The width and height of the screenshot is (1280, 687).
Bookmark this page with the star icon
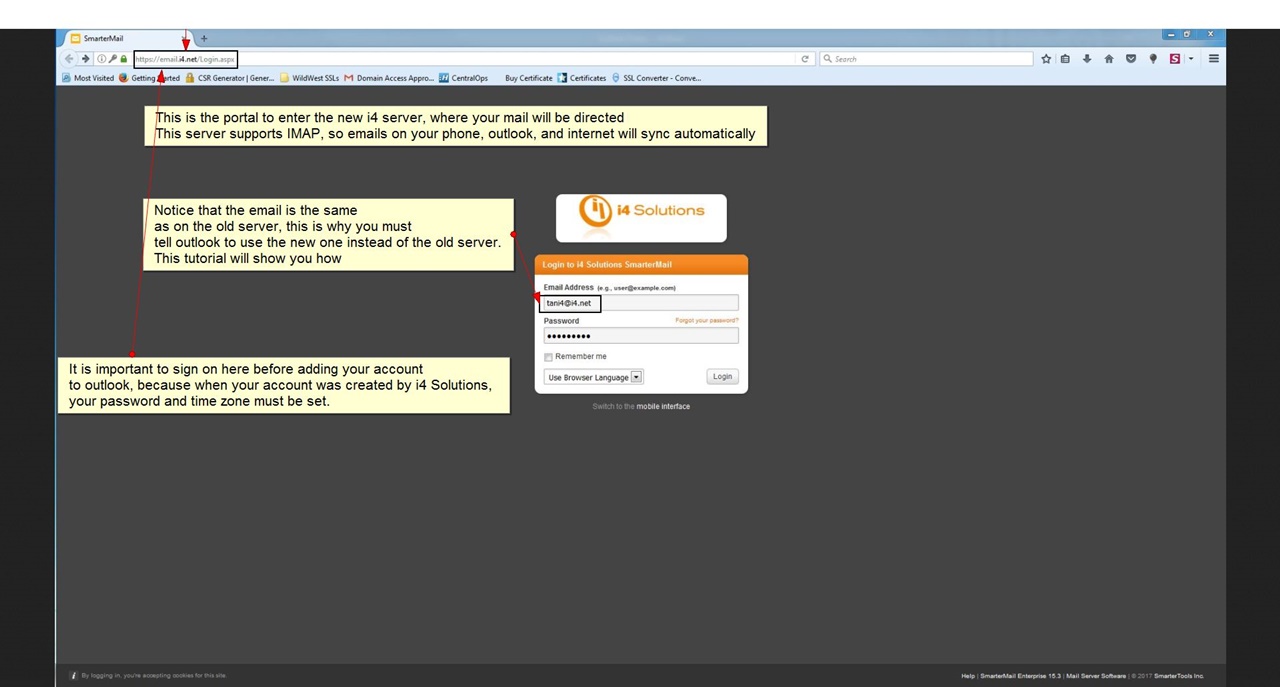(1046, 59)
